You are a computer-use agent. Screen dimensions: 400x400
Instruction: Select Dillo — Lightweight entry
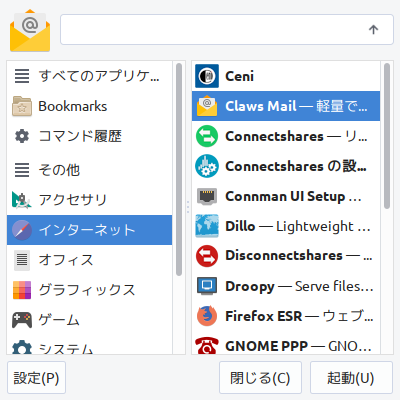point(286,226)
